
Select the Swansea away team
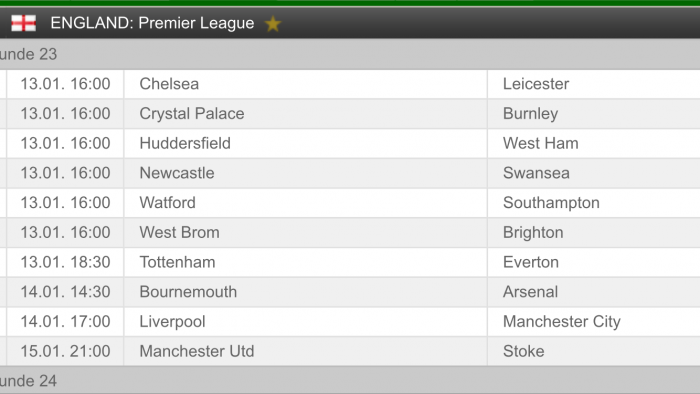[536, 173]
